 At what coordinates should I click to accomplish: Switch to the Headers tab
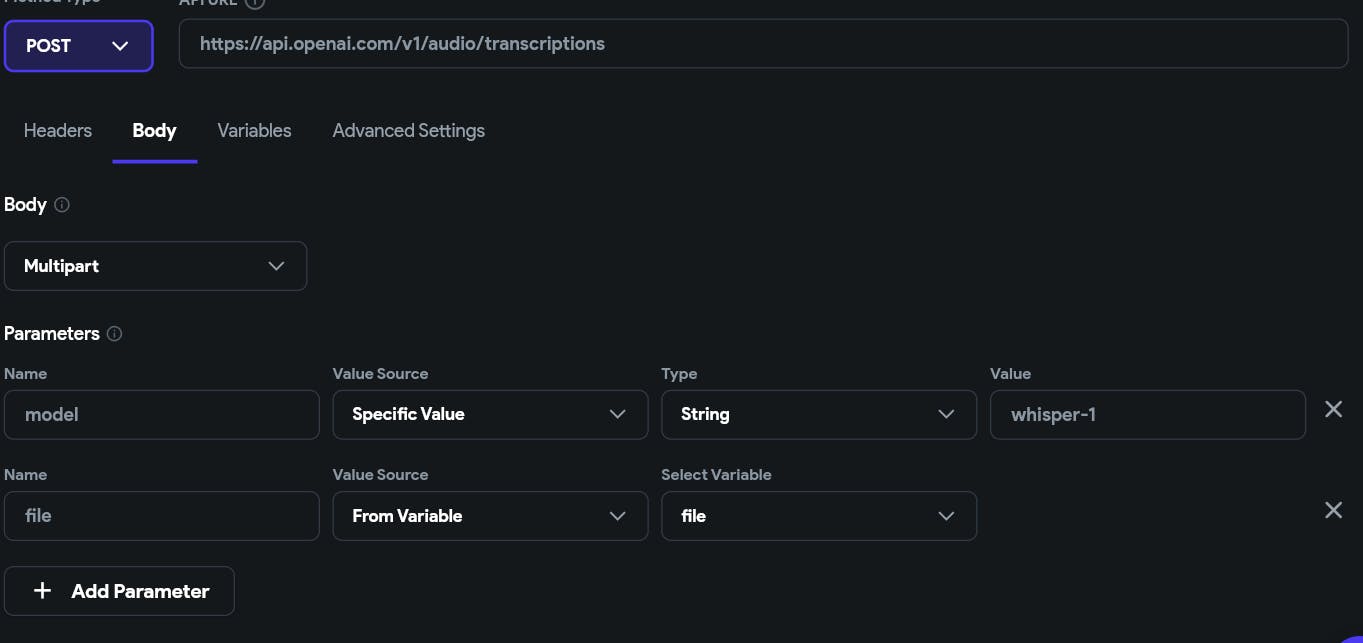(57, 131)
